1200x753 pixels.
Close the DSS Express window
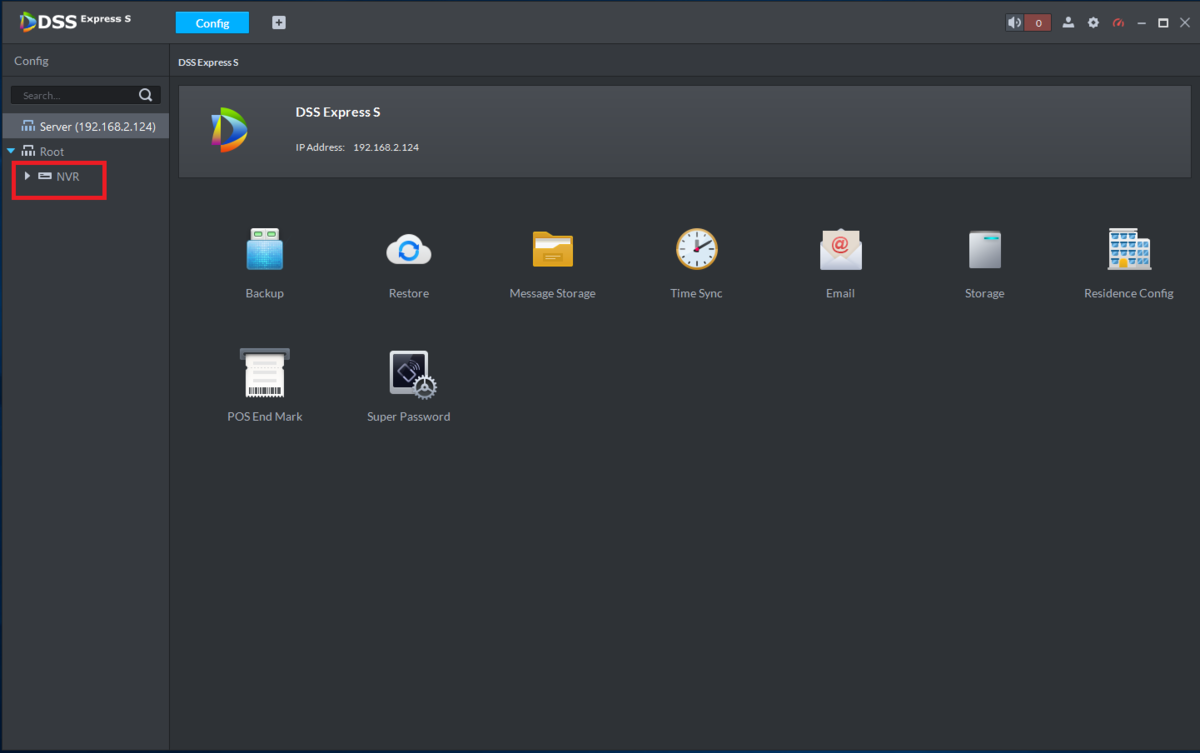click(x=1185, y=22)
